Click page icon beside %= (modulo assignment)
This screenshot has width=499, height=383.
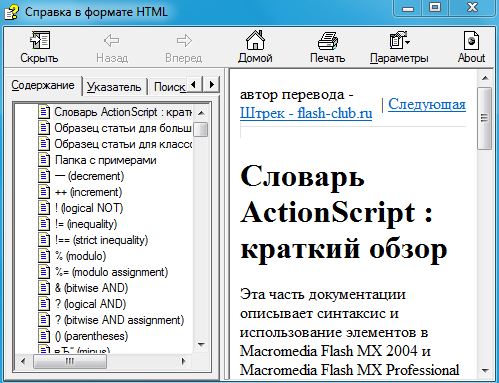(x=44, y=272)
